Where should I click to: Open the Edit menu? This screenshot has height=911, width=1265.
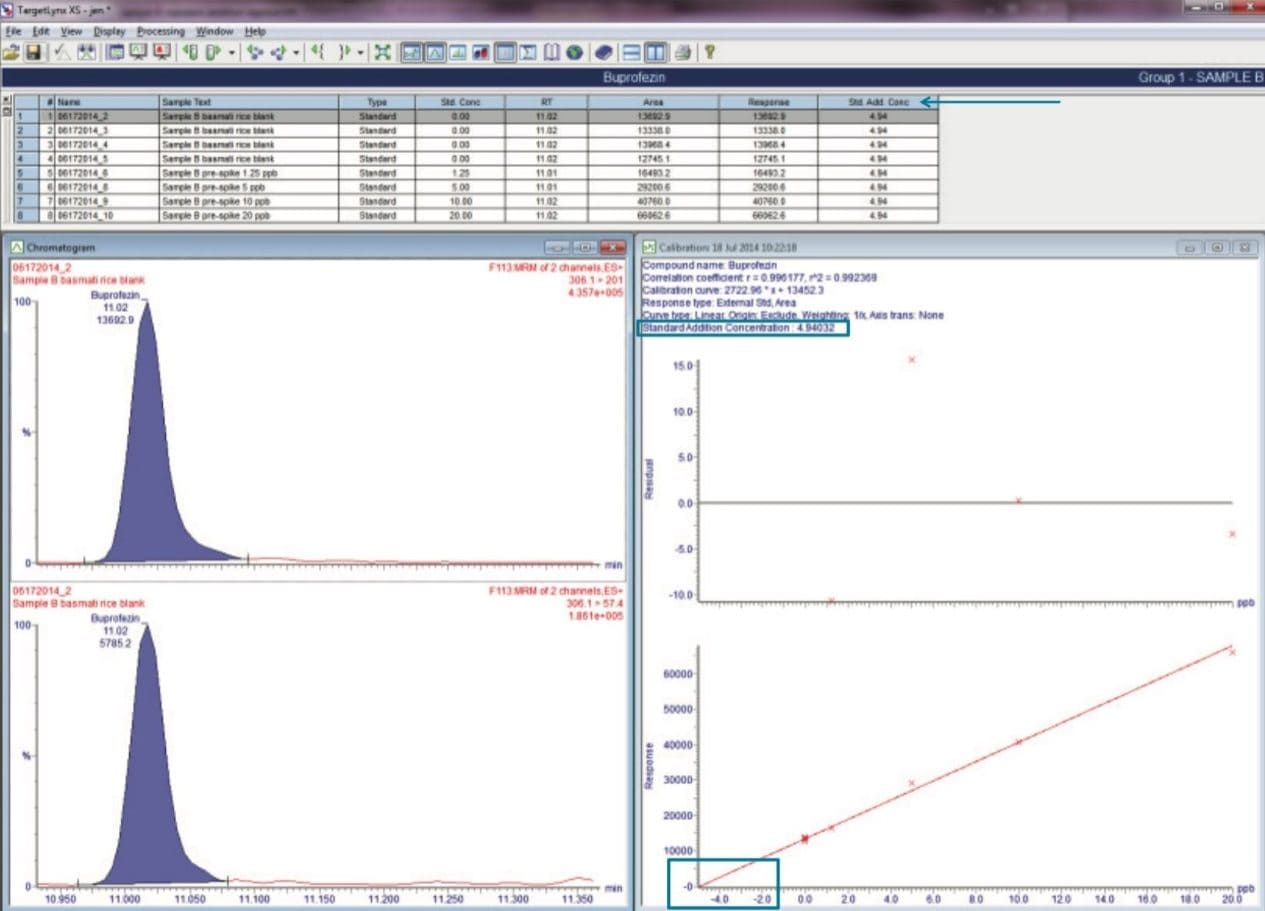pos(40,32)
